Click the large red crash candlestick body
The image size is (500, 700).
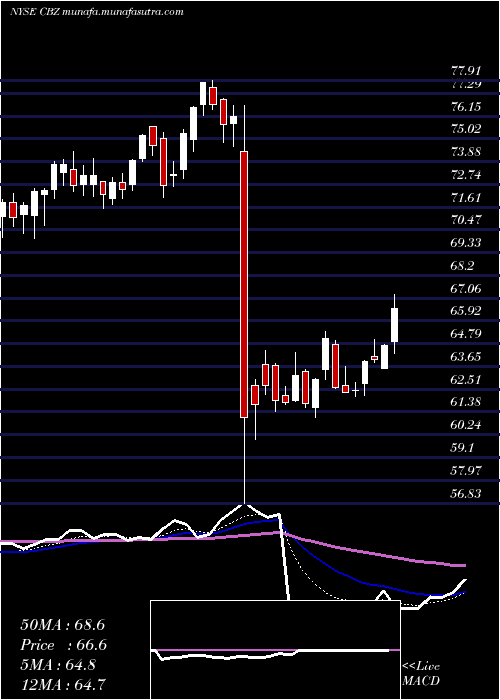(x=244, y=284)
